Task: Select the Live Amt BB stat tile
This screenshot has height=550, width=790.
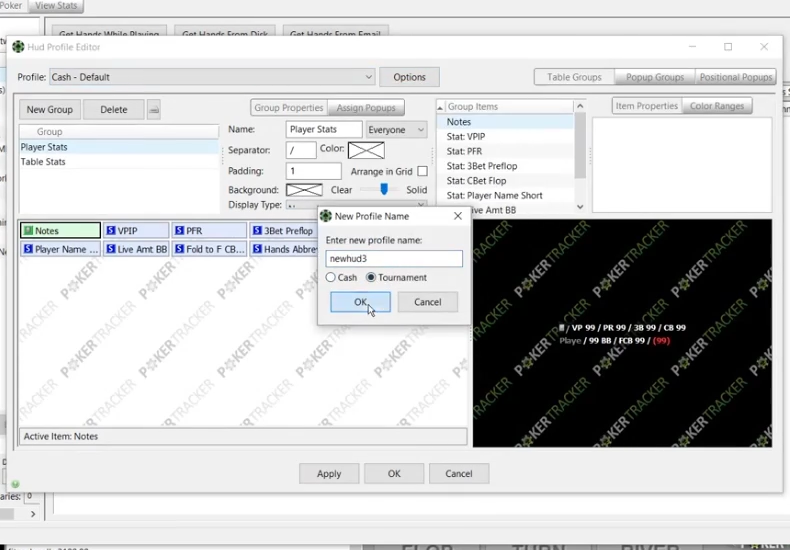Action: point(136,249)
